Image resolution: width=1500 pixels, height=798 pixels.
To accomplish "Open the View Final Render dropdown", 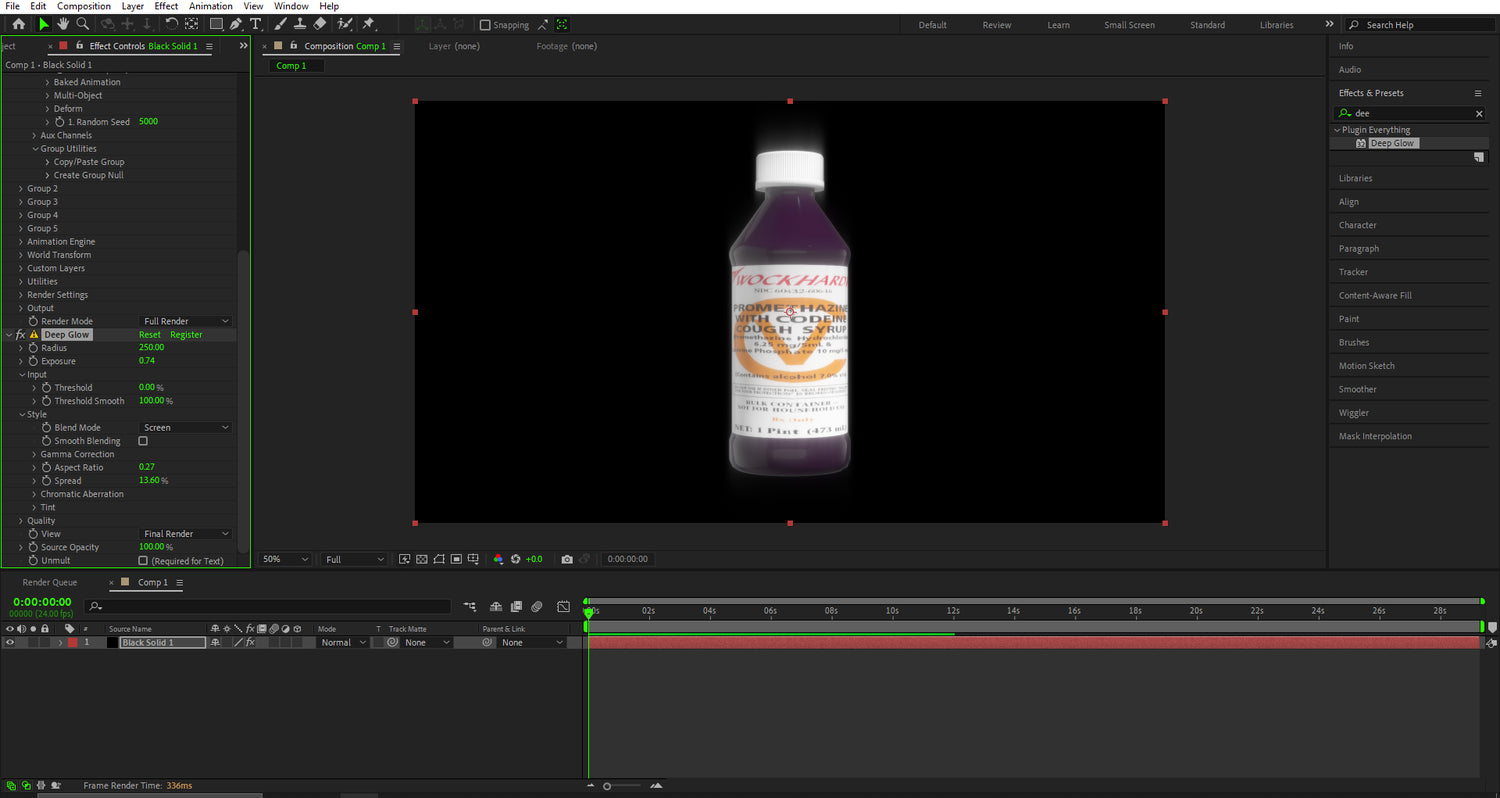I will point(185,534).
